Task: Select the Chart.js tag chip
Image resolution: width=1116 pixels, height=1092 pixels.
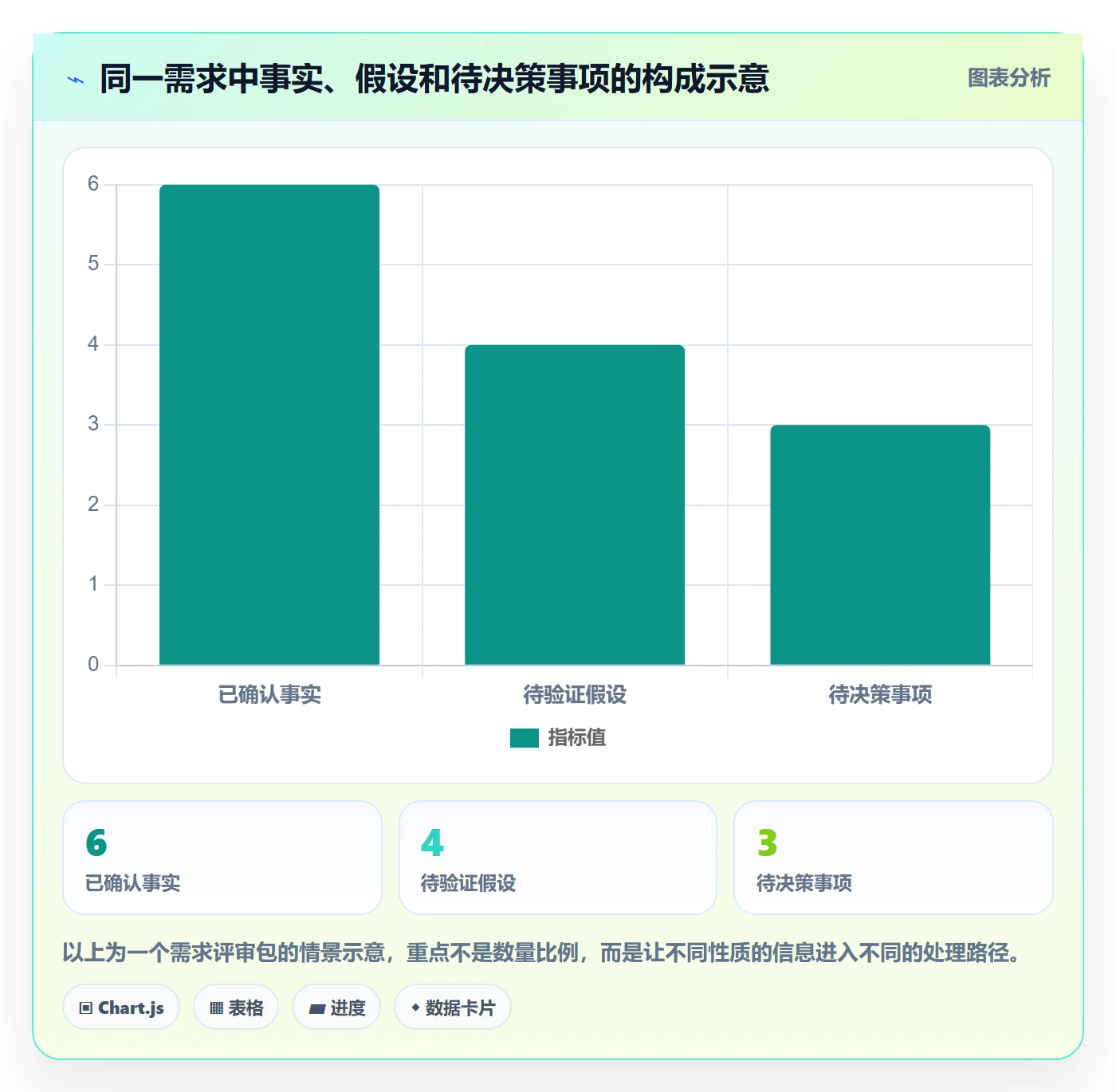Action: point(121,1008)
